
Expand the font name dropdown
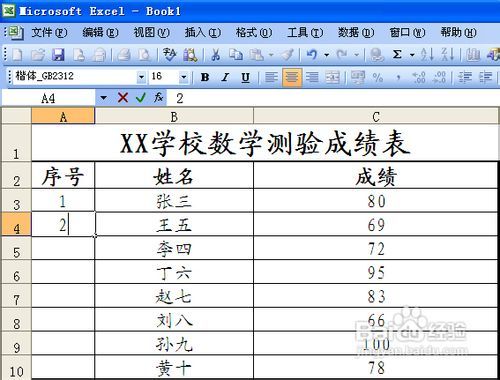[142, 77]
